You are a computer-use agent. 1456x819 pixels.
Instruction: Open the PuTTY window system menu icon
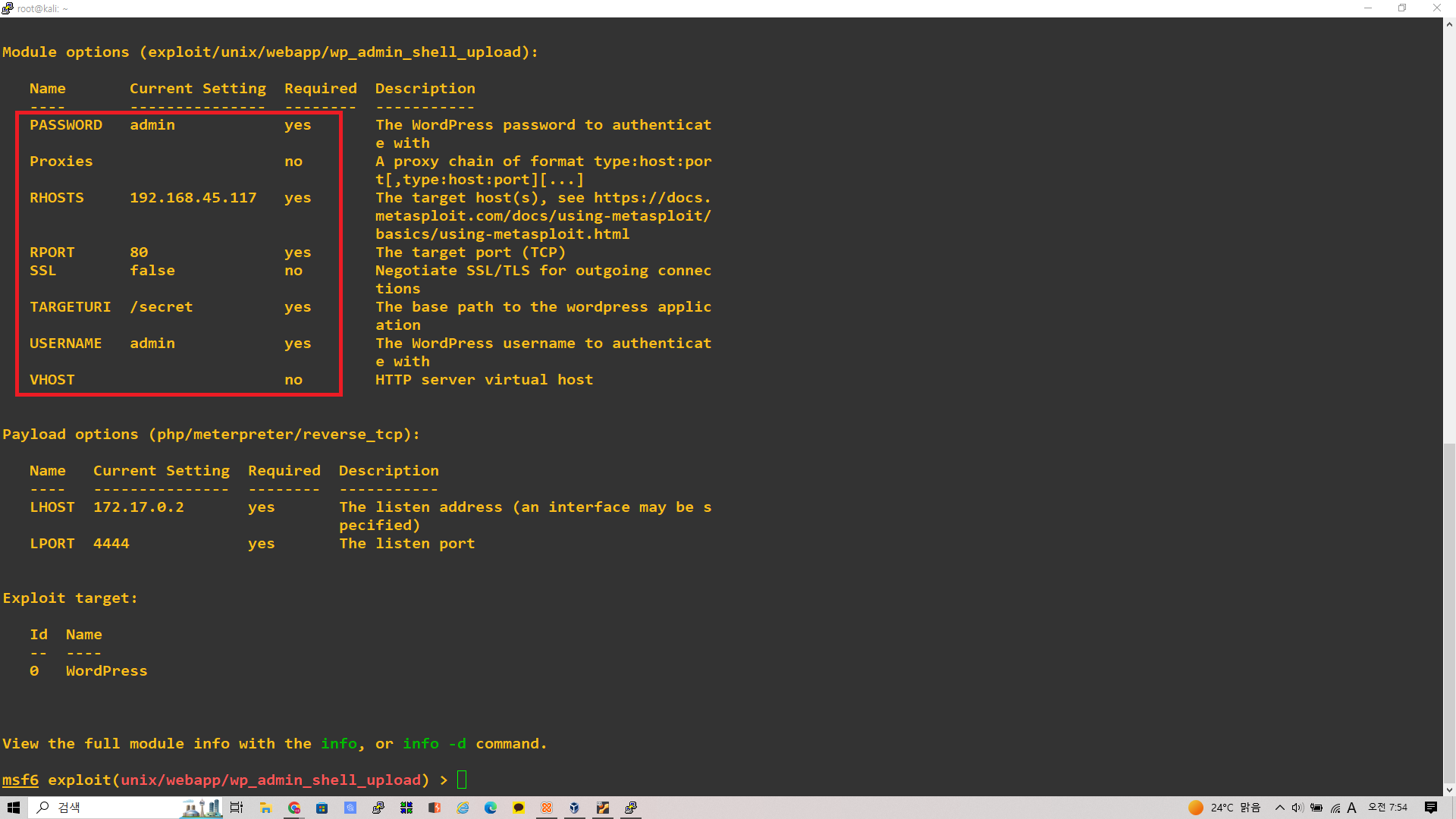(8, 8)
